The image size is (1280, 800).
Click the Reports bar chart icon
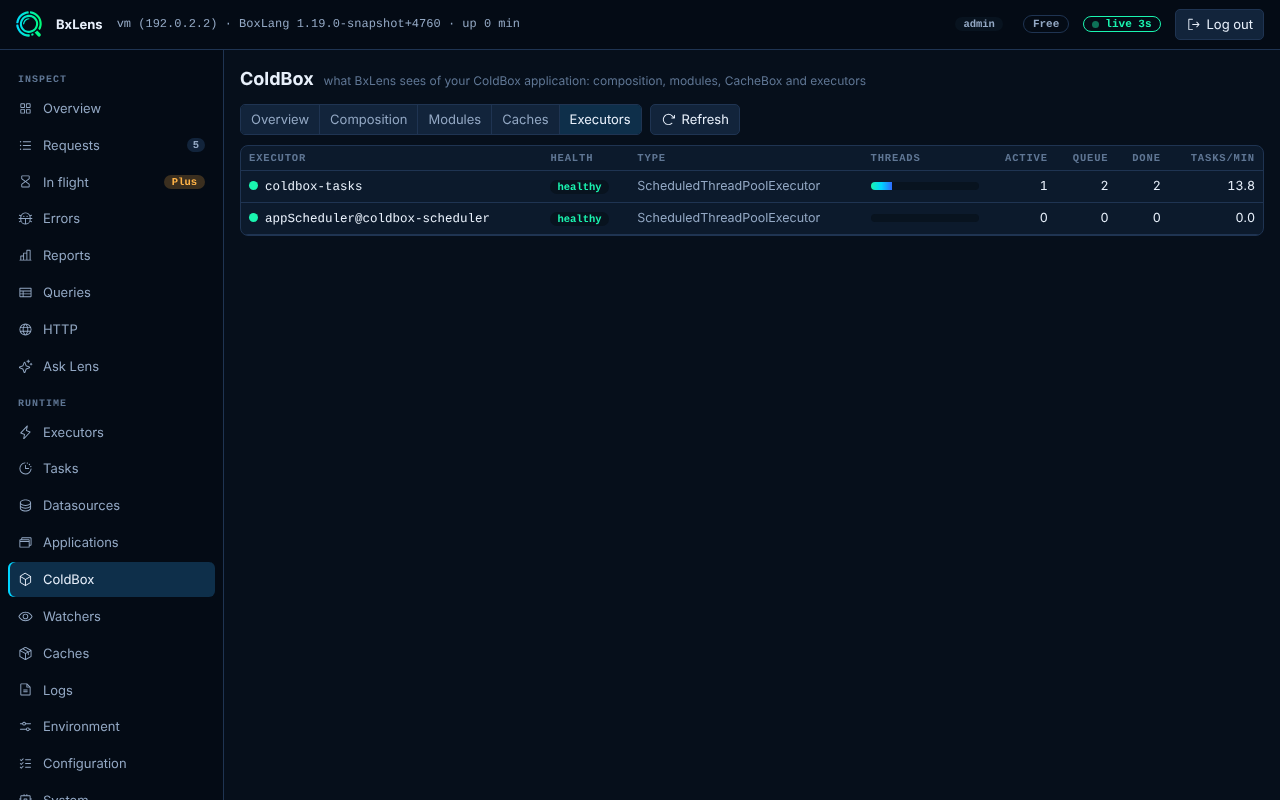(26, 255)
